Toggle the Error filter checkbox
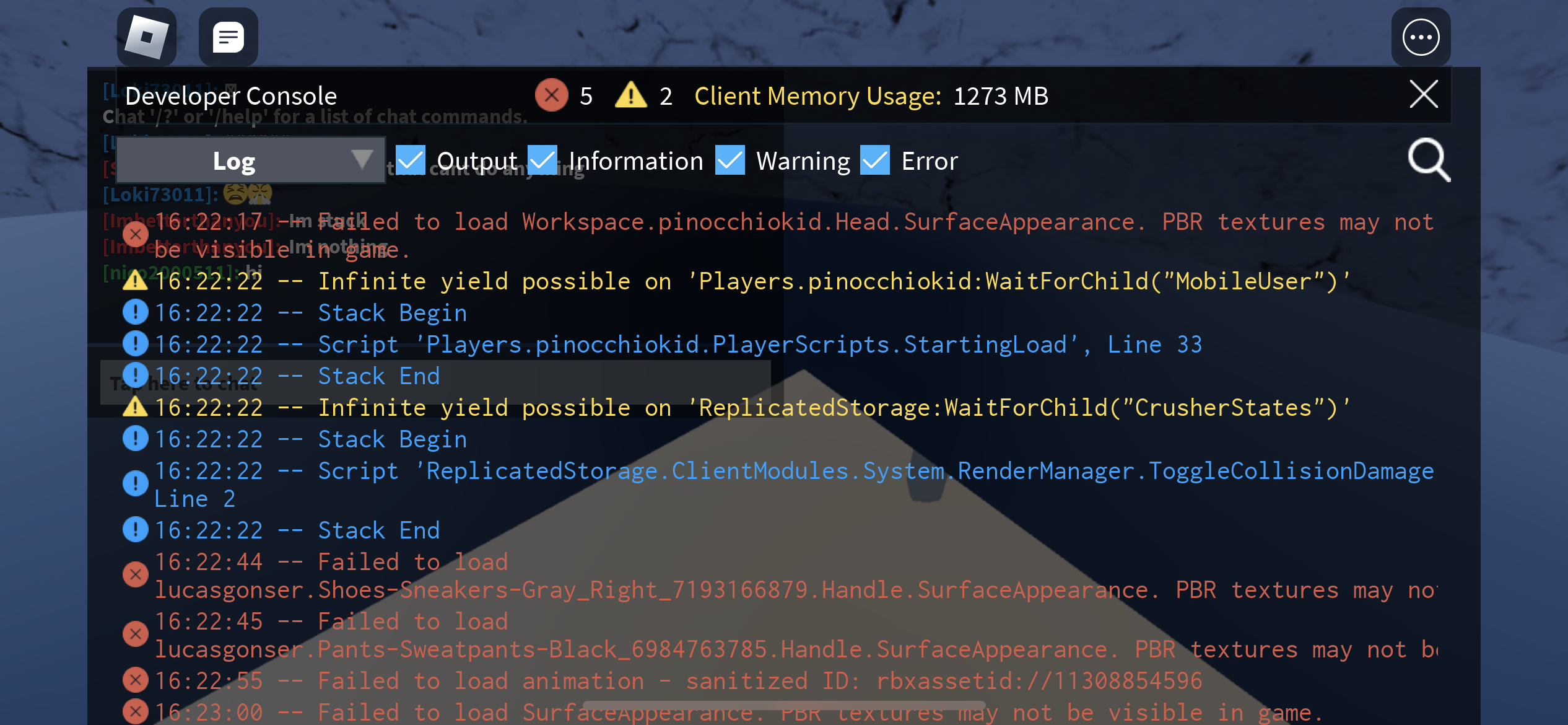The image size is (1568, 725). point(875,160)
